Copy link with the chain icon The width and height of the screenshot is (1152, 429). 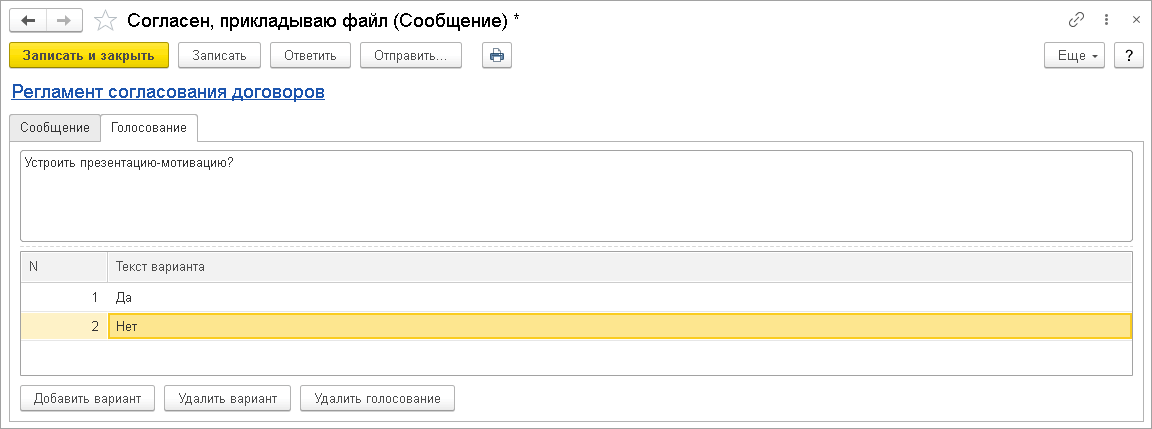tap(1076, 21)
